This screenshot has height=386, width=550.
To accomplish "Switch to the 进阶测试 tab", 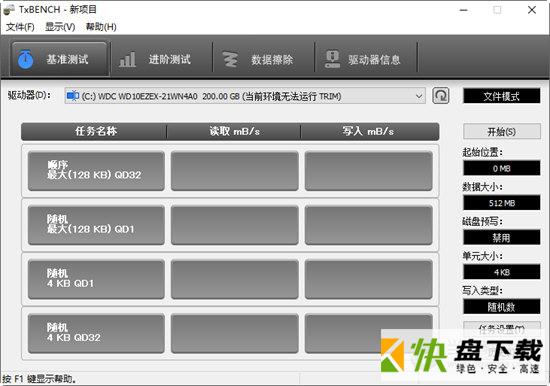I will pyautogui.click(x=162, y=59).
